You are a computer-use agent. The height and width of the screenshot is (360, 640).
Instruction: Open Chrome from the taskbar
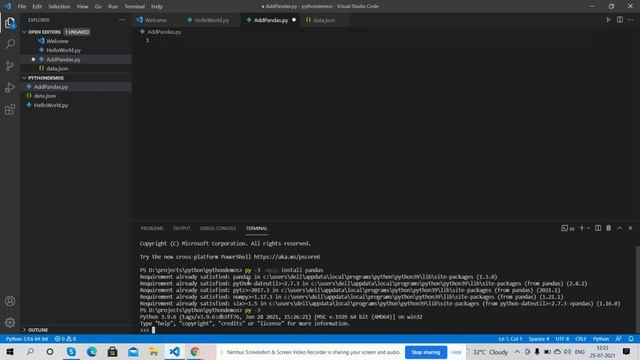click(195, 352)
